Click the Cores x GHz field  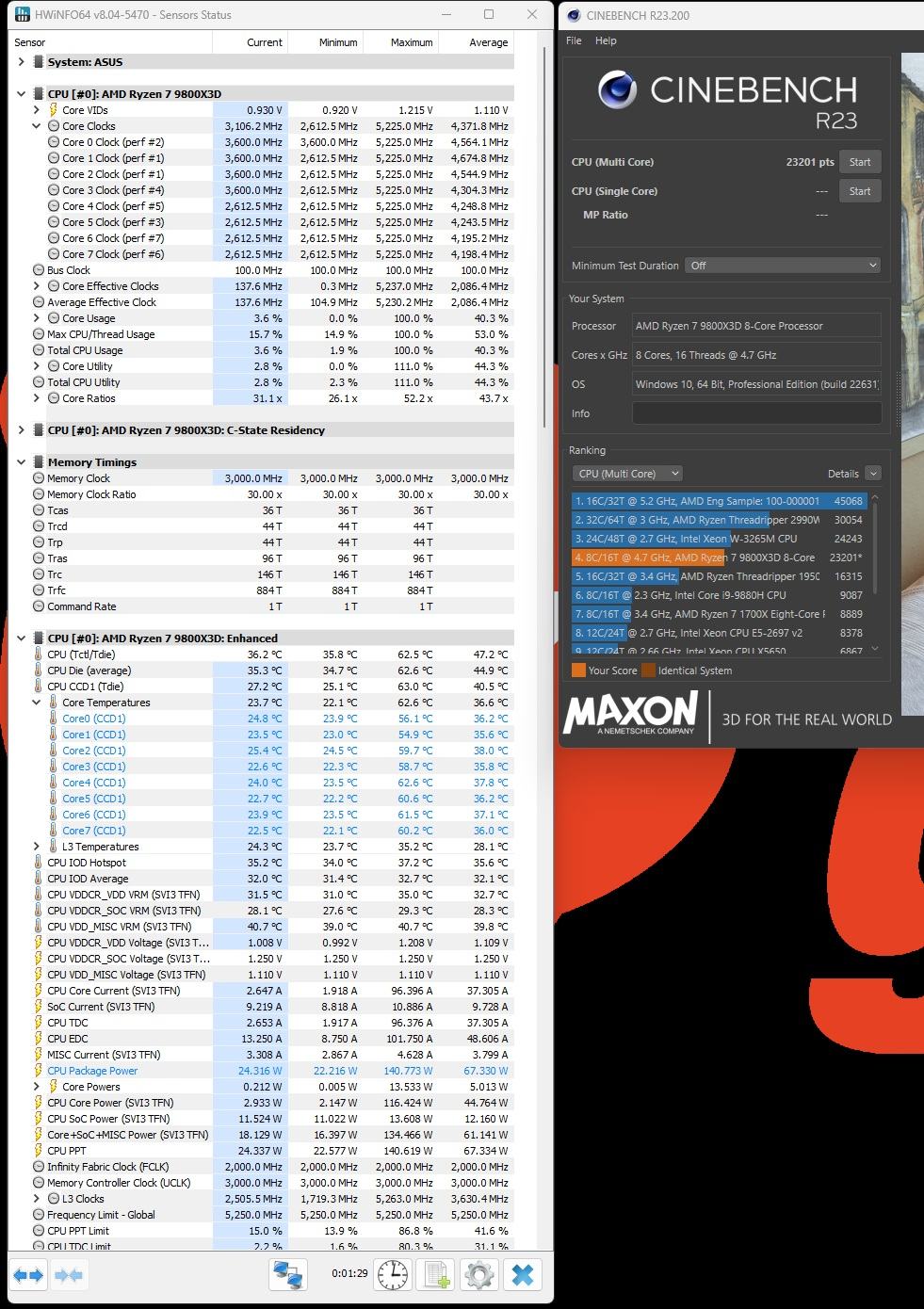click(757, 355)
